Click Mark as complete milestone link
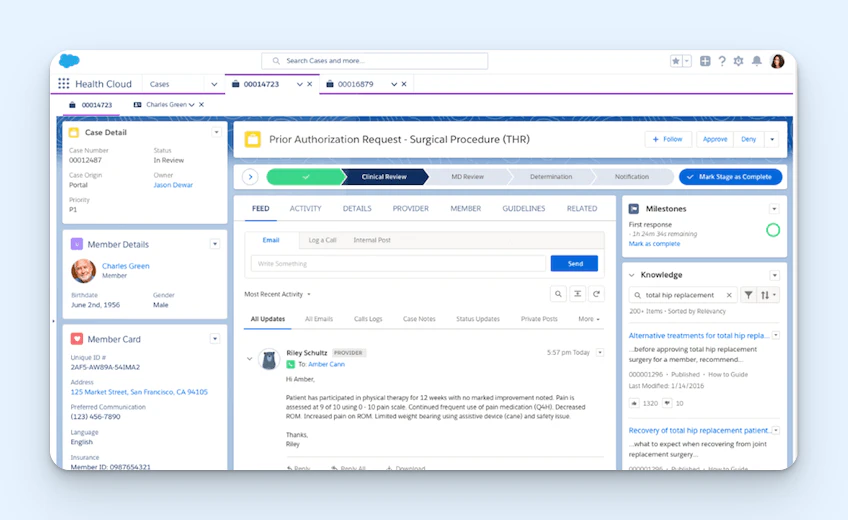This screenshot has width=848, height=520. click(654, 244)
